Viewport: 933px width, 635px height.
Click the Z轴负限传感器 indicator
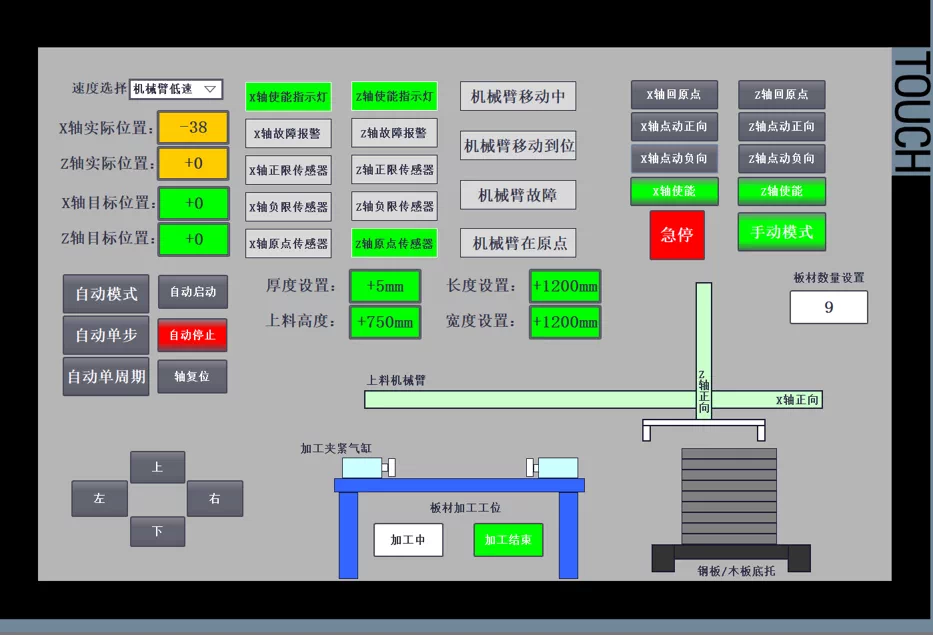click(394, 206)
